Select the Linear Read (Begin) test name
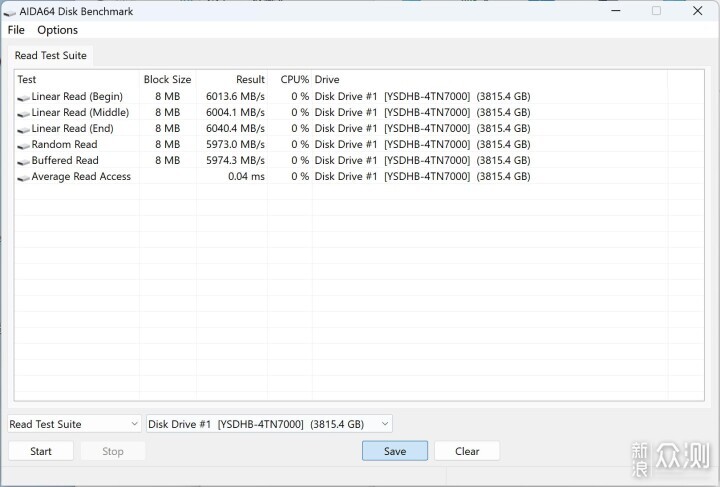720x487 pixels. [x=77, y=96]
